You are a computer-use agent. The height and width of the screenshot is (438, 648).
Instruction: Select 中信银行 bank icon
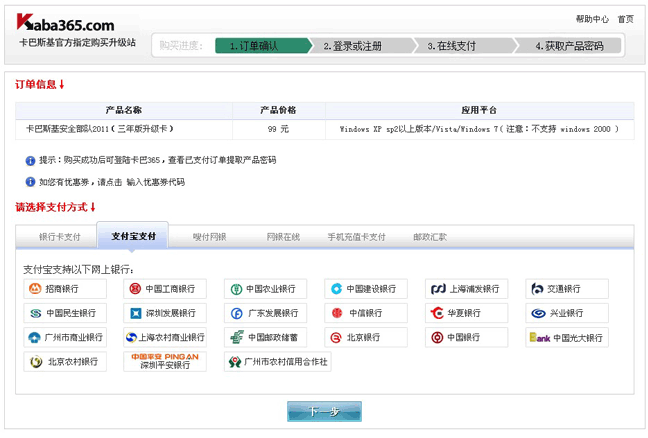coord(366,313)
